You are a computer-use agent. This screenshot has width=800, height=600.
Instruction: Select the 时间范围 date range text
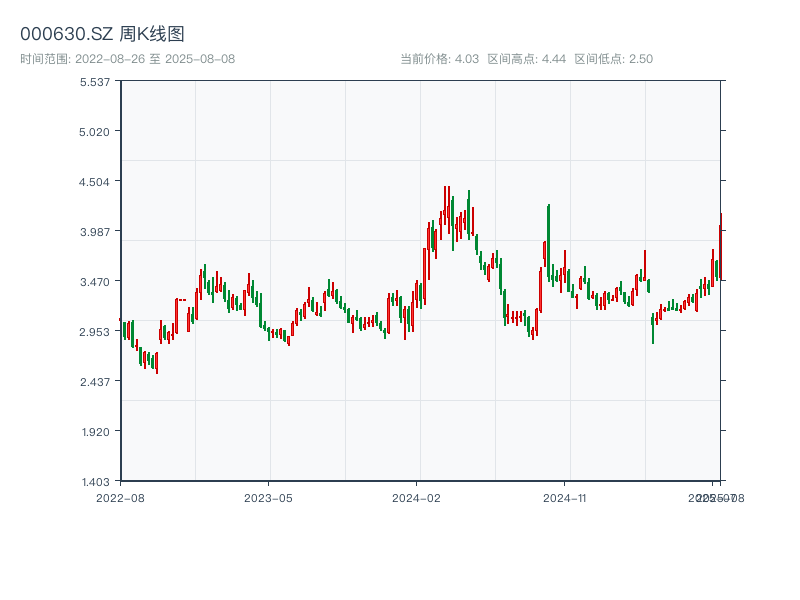pos(127,59)
